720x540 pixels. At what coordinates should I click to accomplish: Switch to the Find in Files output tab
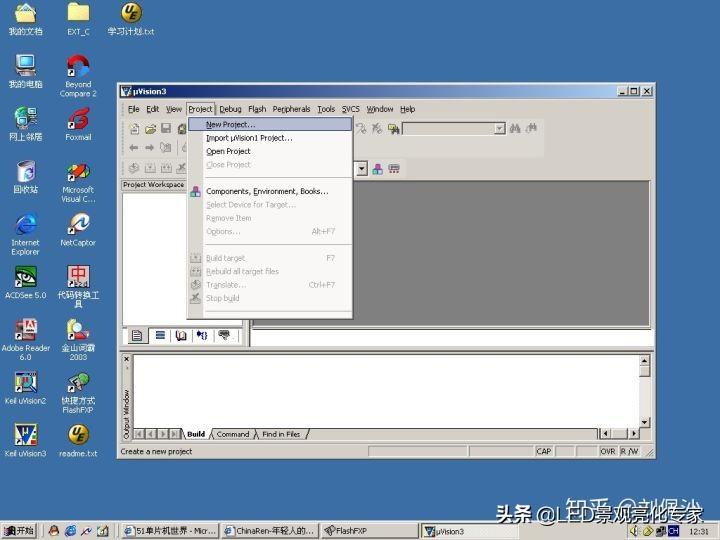click(x=281, y=434)
